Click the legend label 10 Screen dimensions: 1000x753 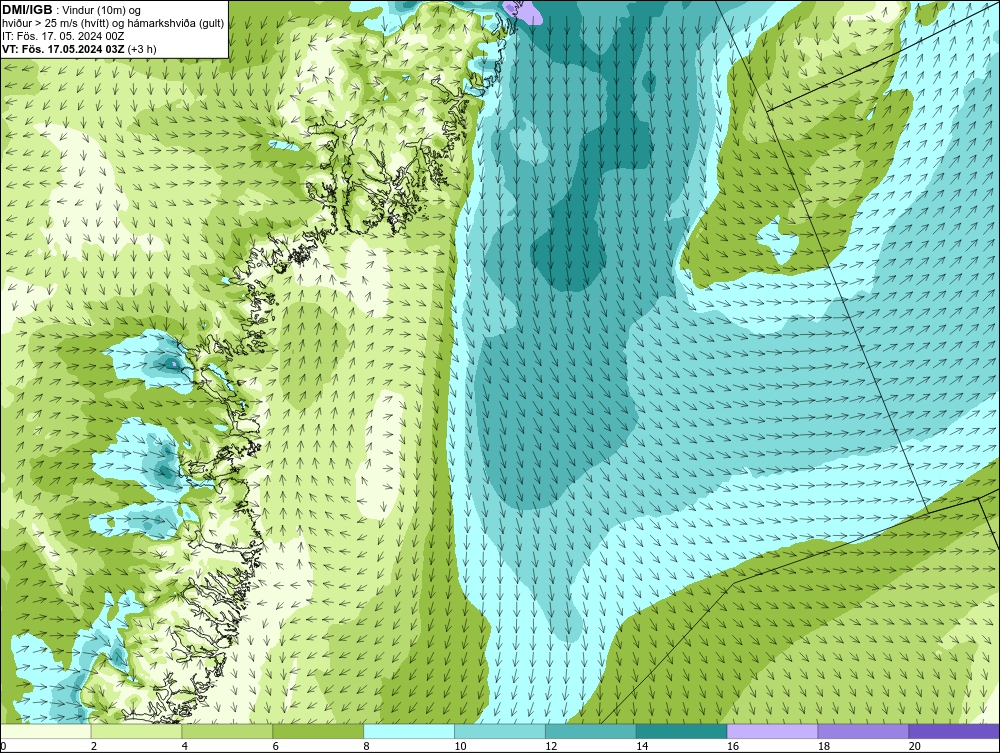460,746
